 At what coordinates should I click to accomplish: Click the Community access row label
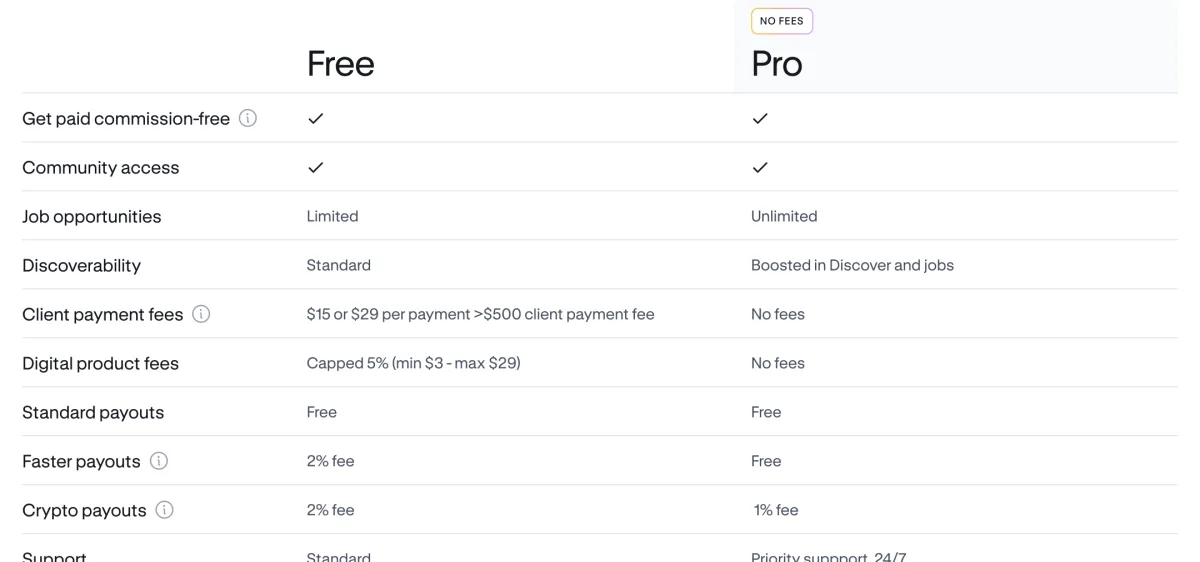click(x=101, y=167)
